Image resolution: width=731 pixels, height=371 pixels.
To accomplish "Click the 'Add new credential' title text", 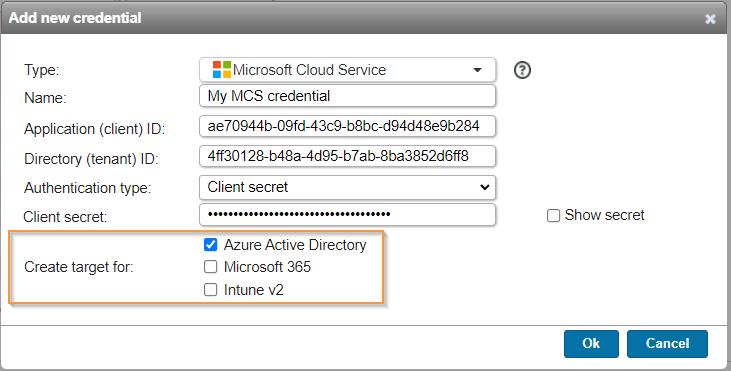I will click(75, 18).
